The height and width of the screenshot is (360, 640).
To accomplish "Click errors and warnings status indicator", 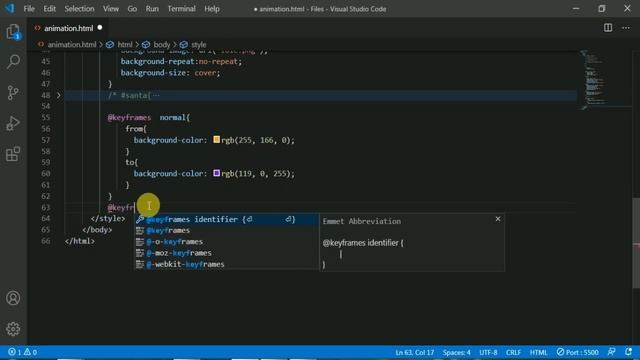I will [x=22, y=352].
